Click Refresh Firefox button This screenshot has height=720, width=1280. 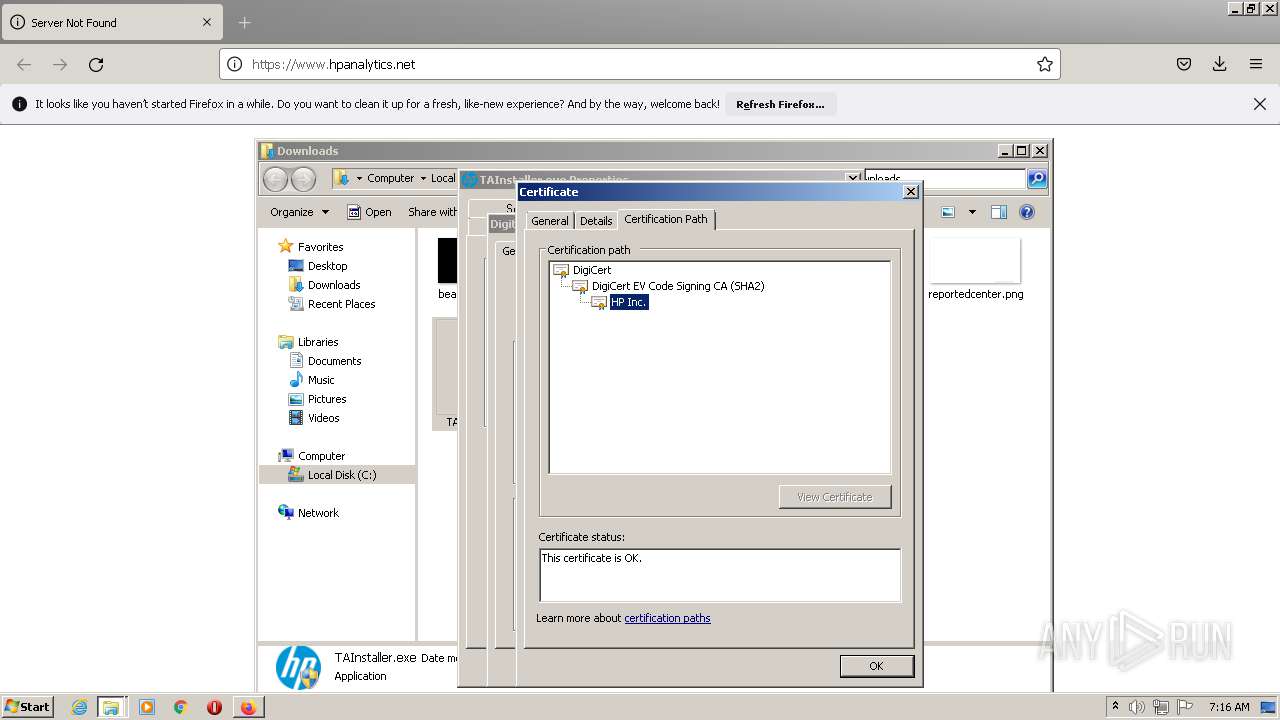[780, 104]
